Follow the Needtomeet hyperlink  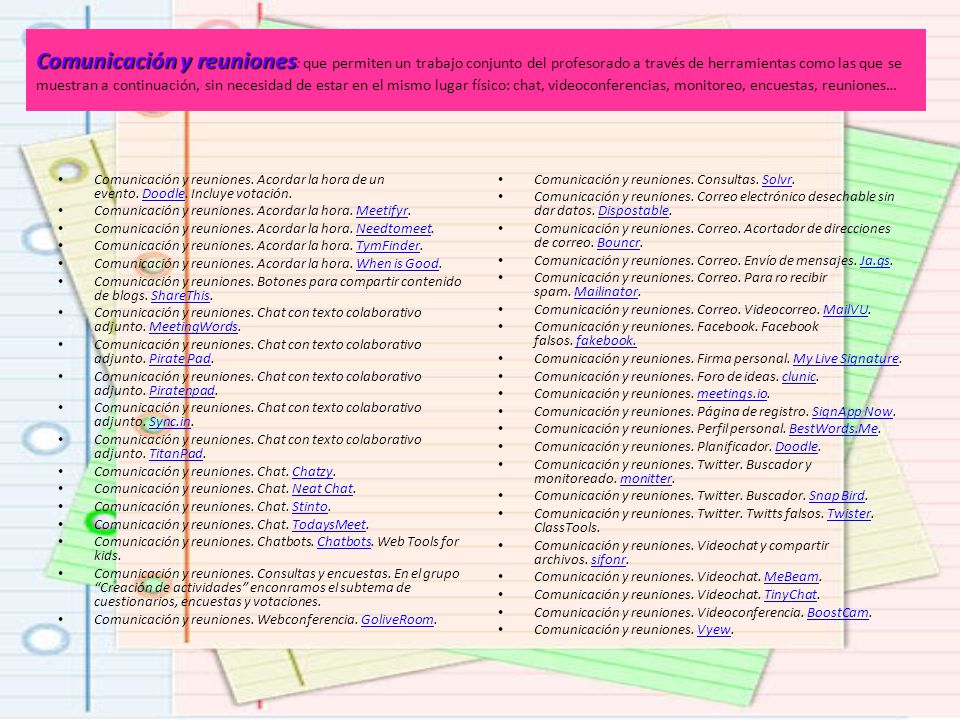pos(394,228)
